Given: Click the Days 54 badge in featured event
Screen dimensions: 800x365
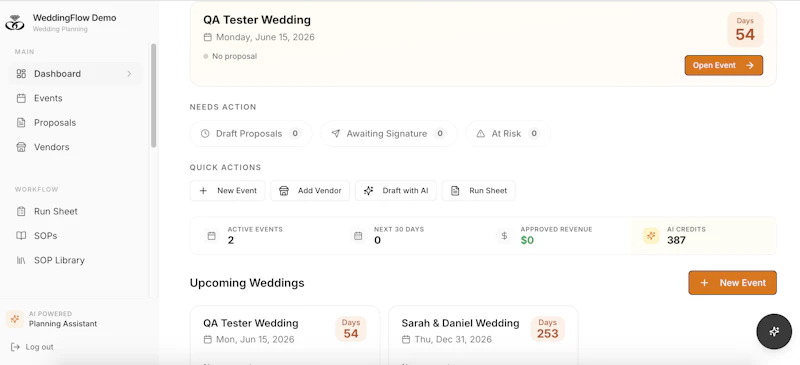Looking at the screenshot, I should [x=745, y=30].
